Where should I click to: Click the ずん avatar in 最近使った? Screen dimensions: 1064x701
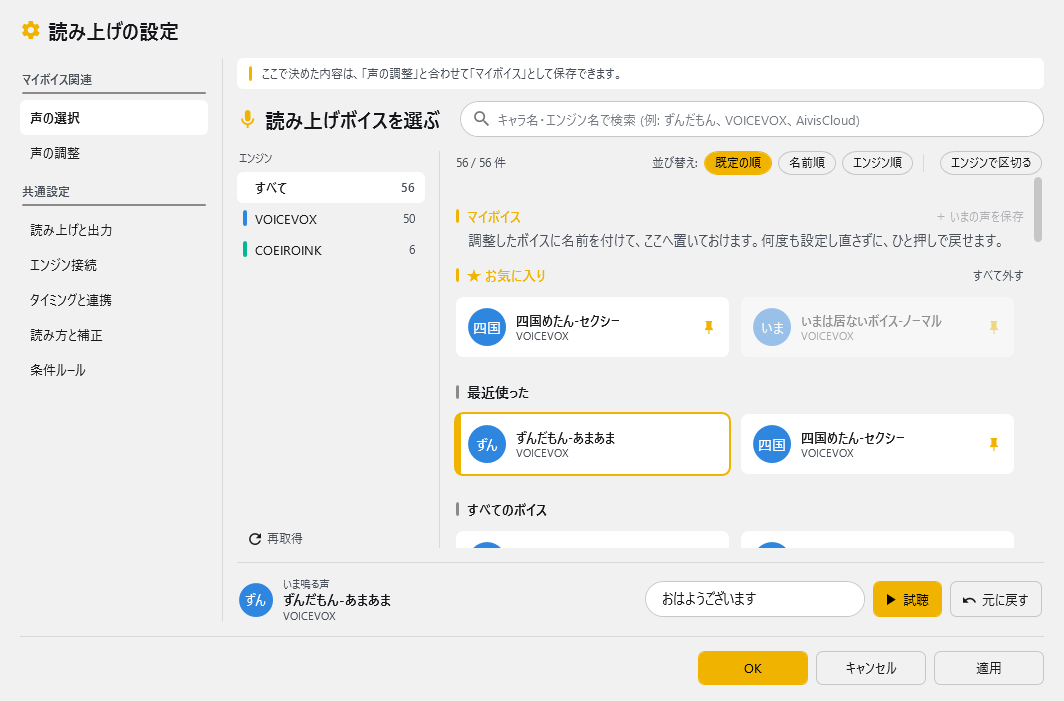pos(487,444)
